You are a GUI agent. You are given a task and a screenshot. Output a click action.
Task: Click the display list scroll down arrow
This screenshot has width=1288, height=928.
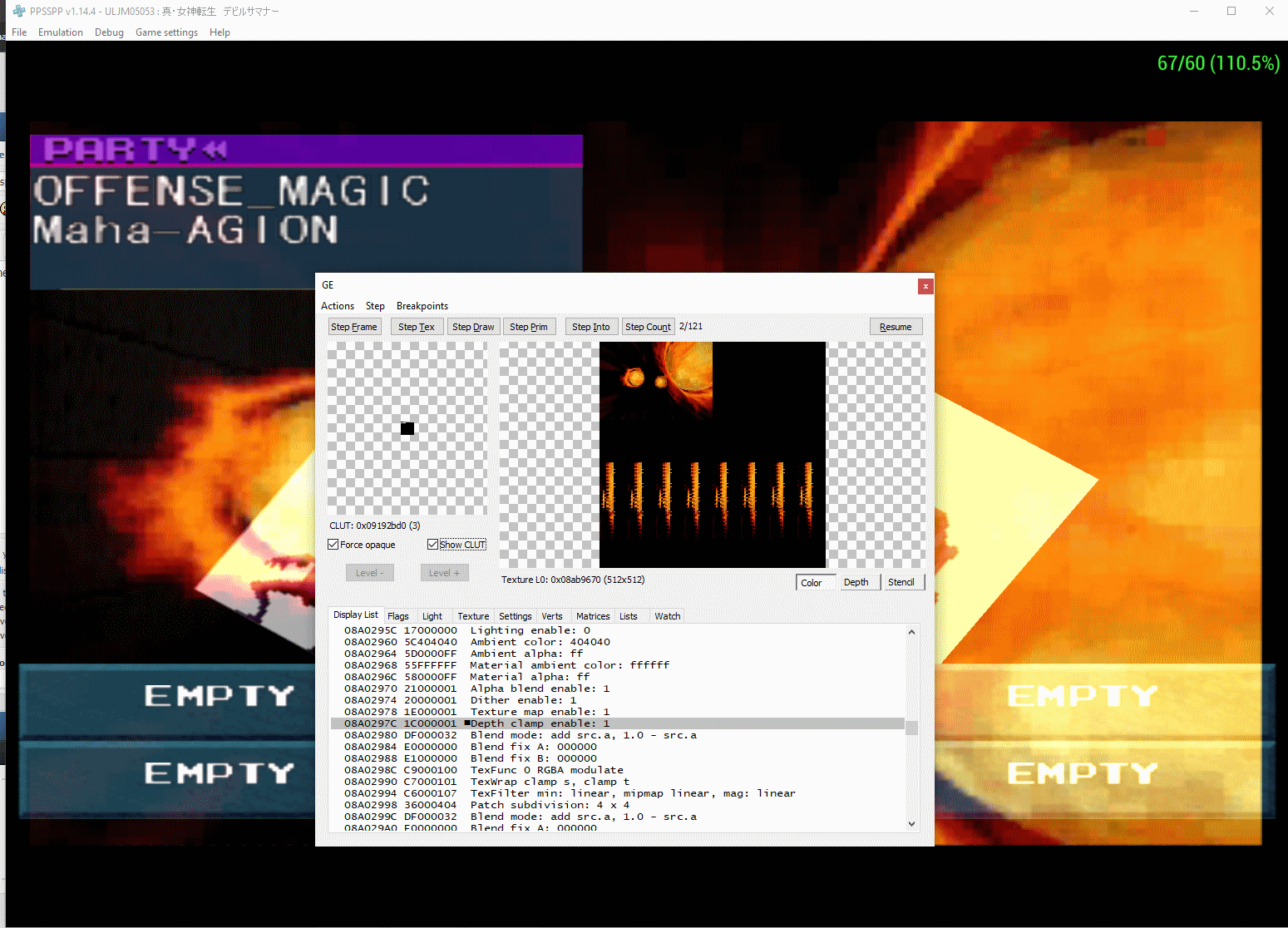tap(912, 823)
